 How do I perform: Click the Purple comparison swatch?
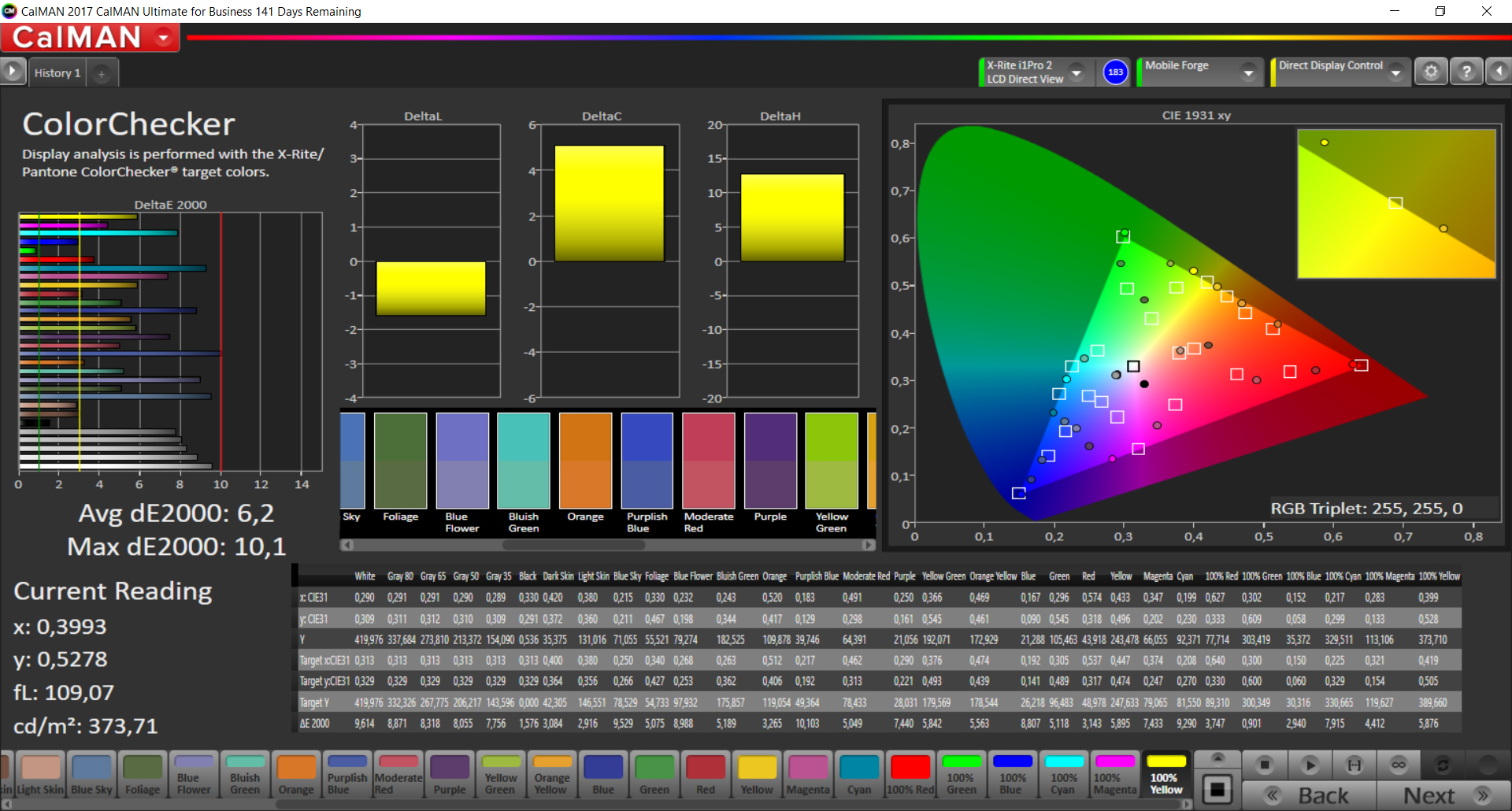click(770, 461)
